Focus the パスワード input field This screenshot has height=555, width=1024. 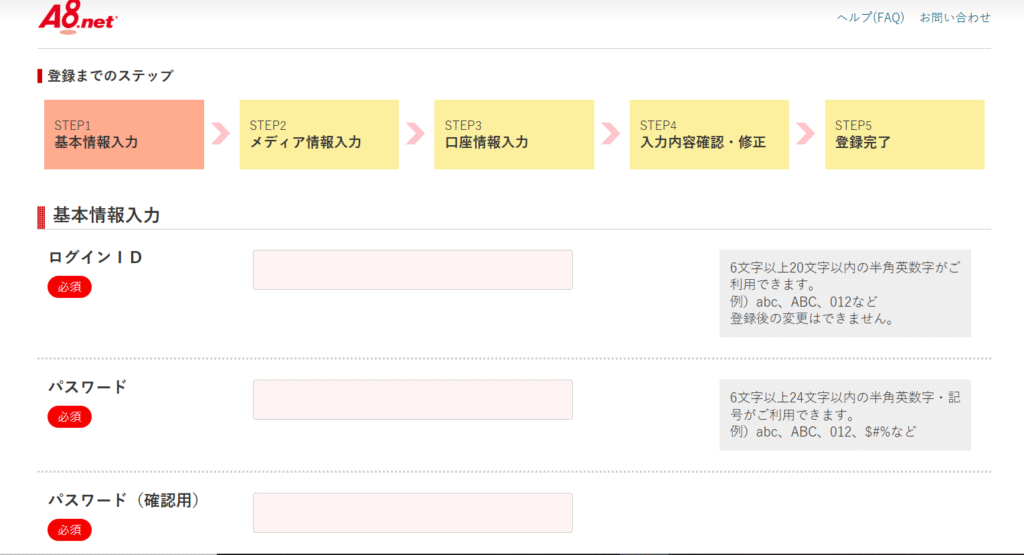(x=413, y=400)
